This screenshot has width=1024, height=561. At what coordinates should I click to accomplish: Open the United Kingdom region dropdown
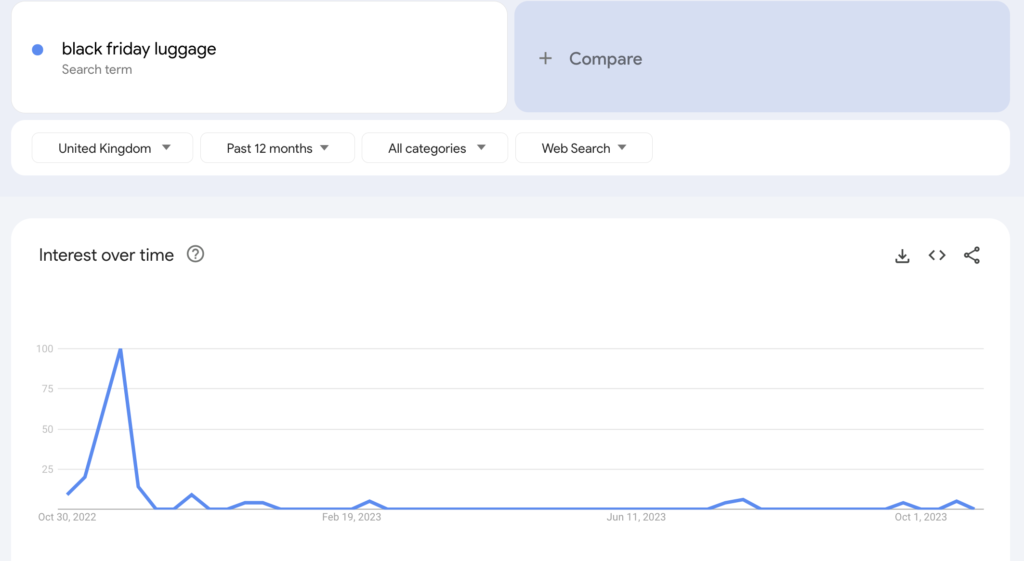click(112, 148)
